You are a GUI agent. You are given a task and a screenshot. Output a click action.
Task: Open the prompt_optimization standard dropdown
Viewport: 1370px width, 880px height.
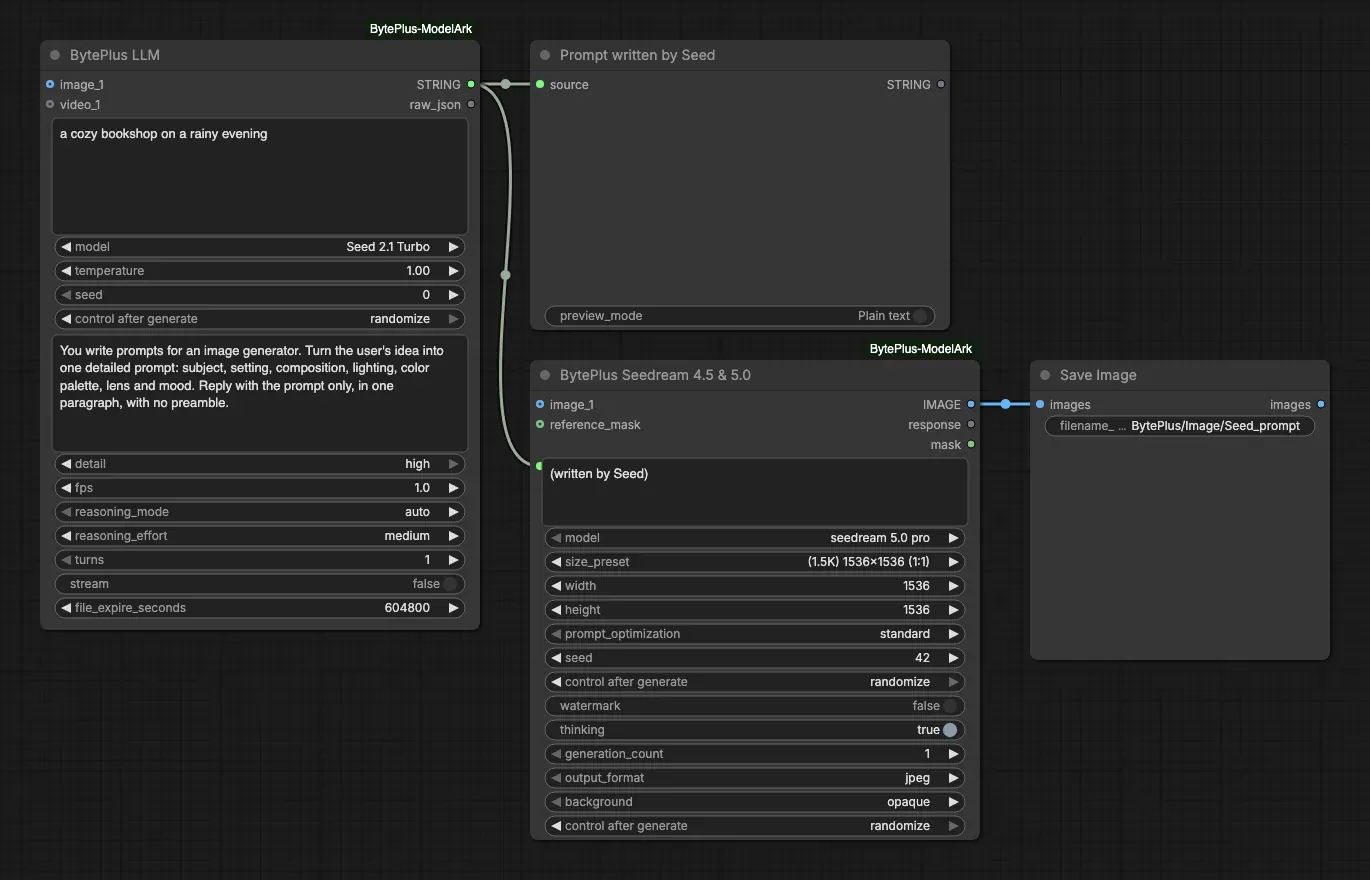pos(755,634)
